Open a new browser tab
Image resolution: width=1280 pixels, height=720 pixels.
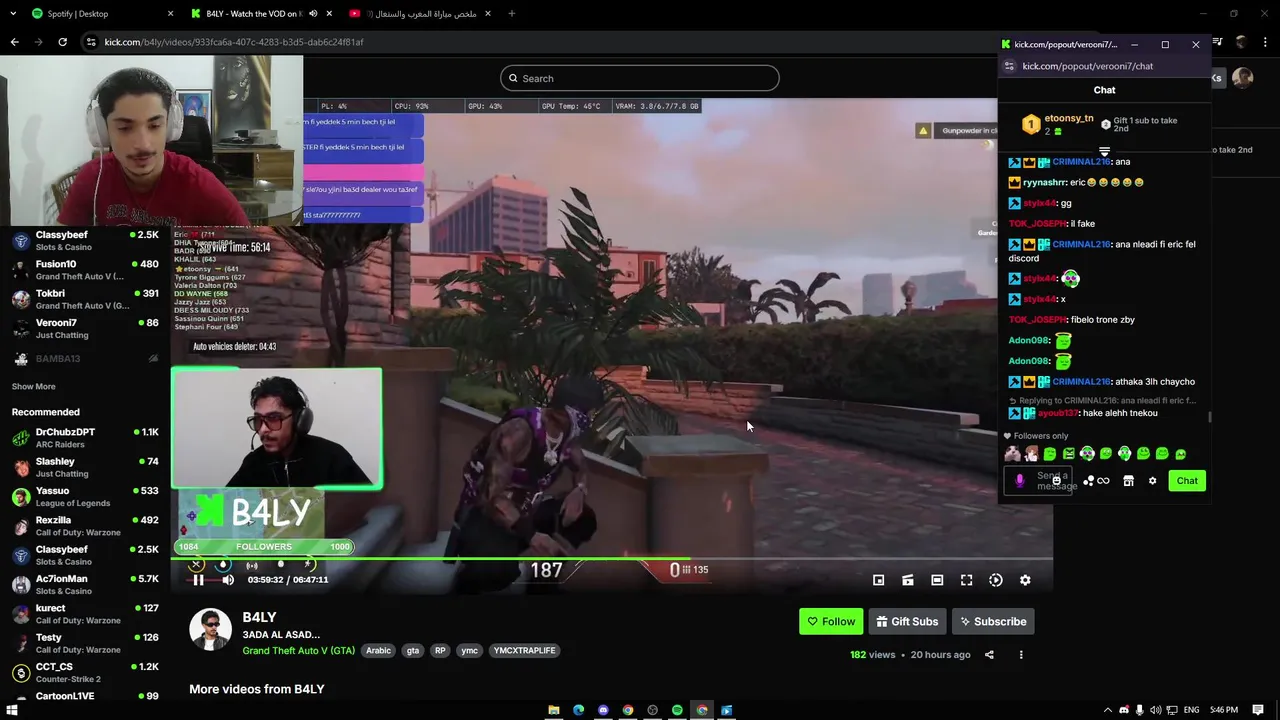tap(511, 14)
